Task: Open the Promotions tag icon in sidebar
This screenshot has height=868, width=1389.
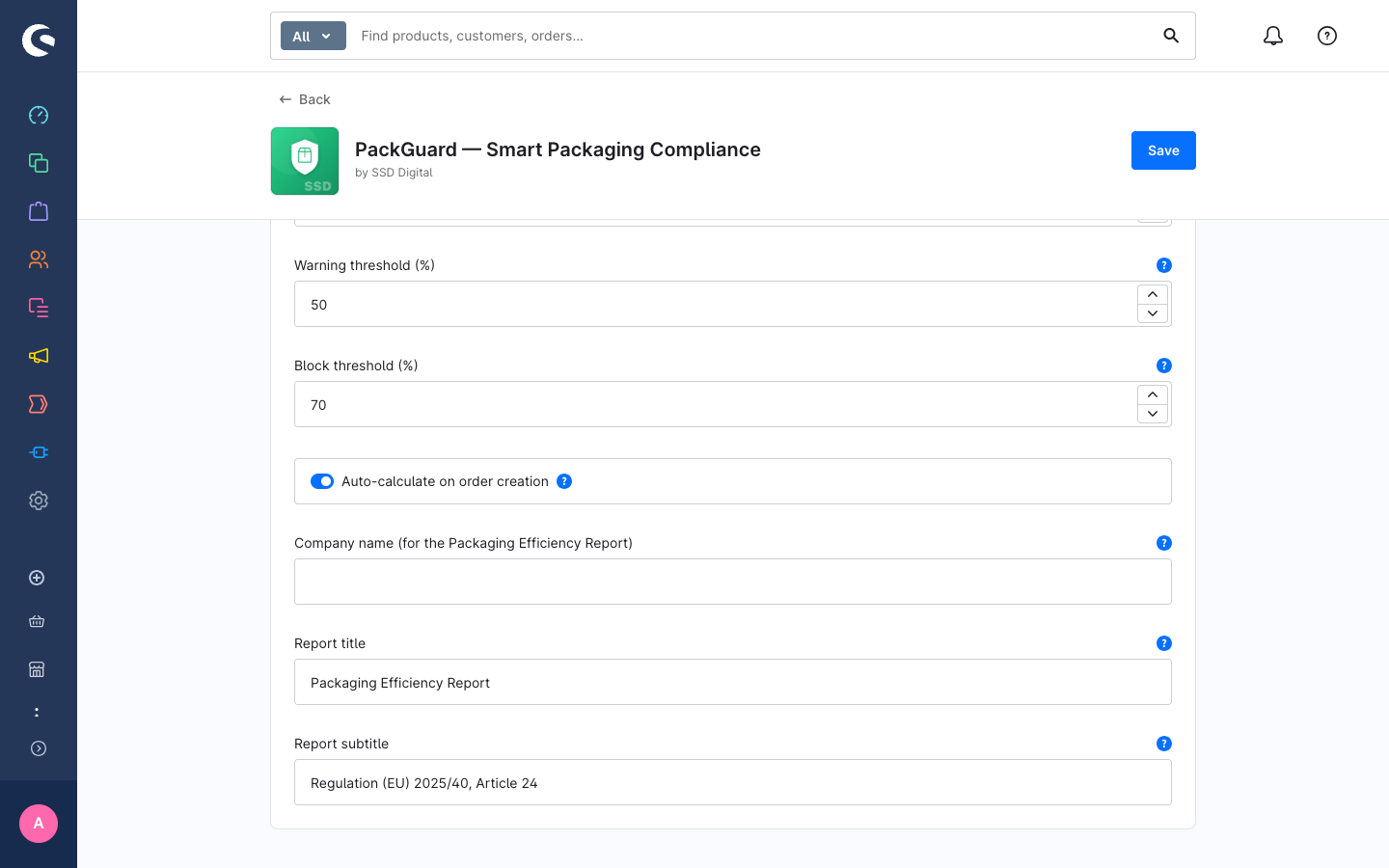Action: pyautogui.click(x=39, y=404)
